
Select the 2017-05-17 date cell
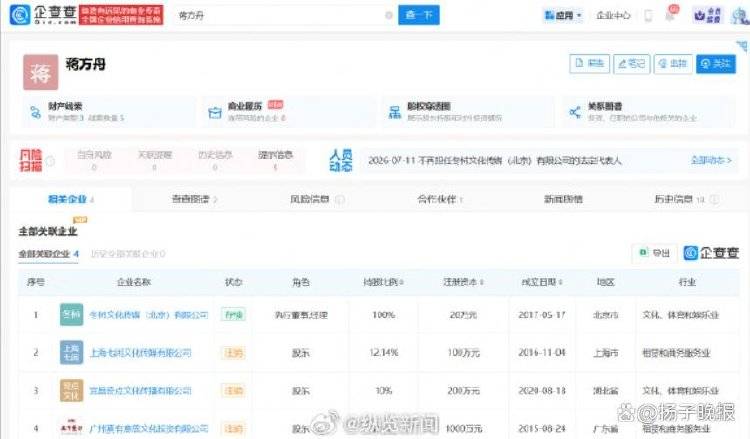tap(542, 315)
